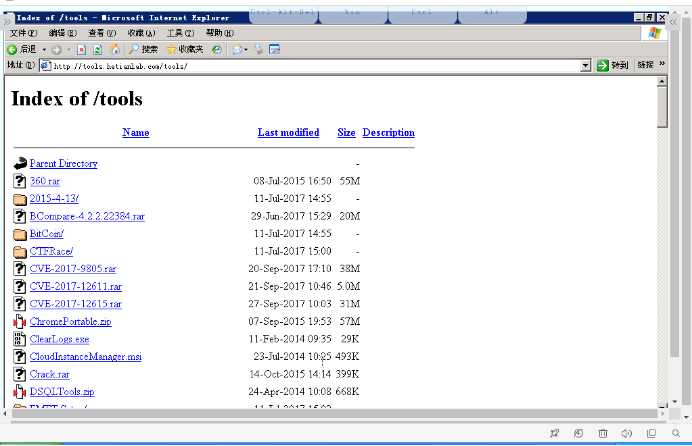The width and height of the screenshot is (692, 446).
Task: Download DSQLTools.zip link
Action: pyautogui.click(x=62, y=392)
